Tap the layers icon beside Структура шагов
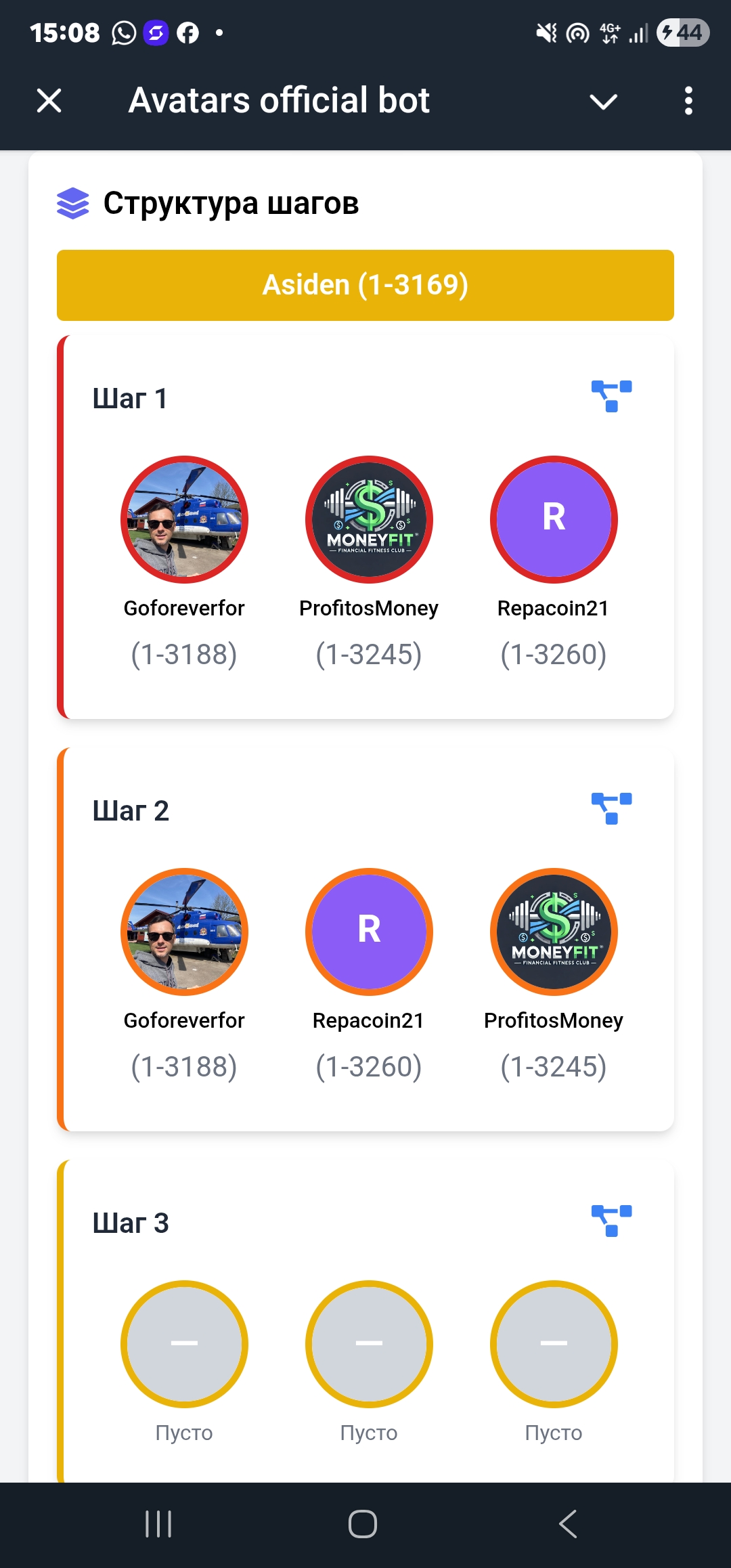Viewport: 731px width, 1568px height. click(x=73, y=203)
